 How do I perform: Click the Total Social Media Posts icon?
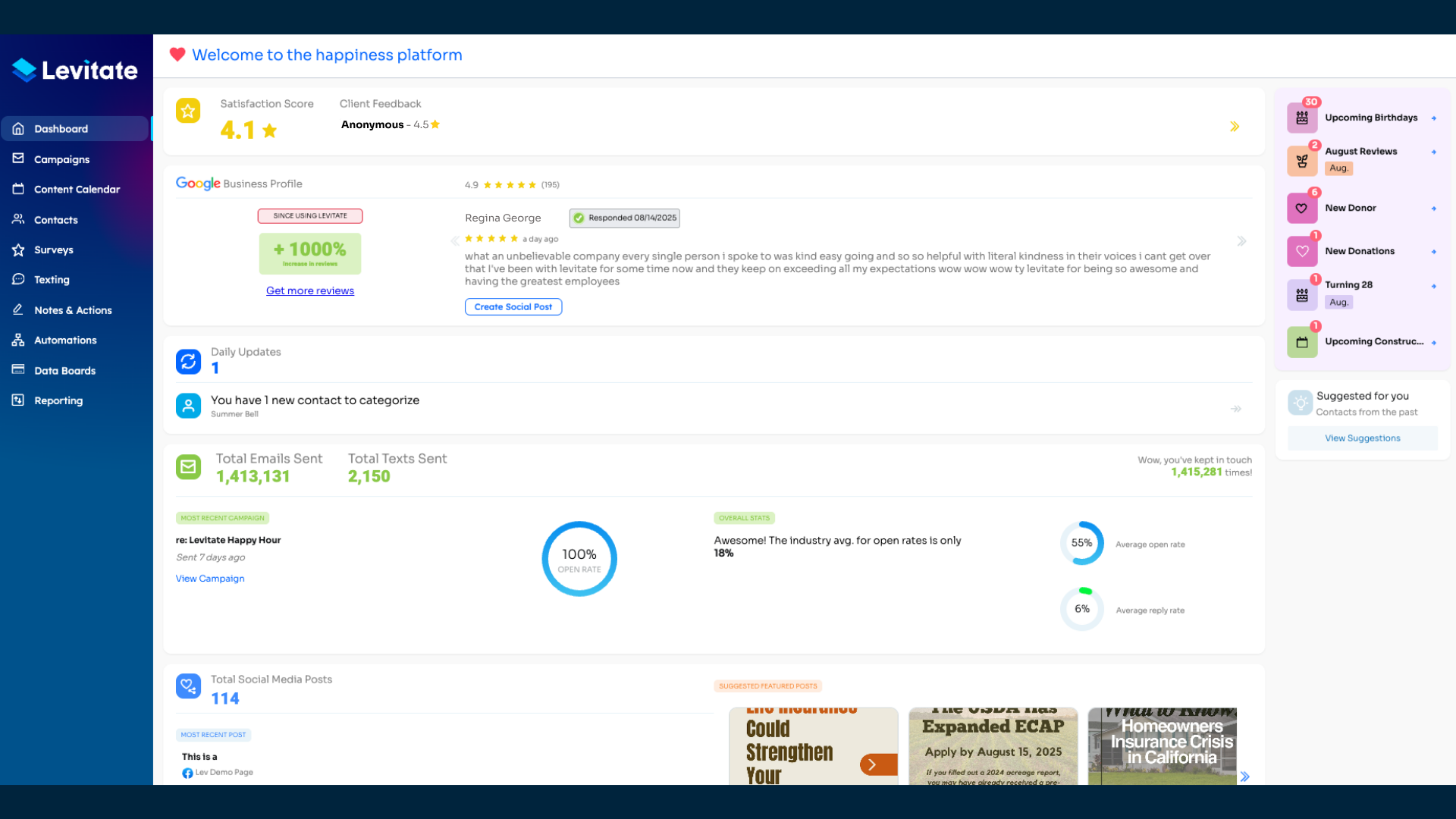point(188,686)
